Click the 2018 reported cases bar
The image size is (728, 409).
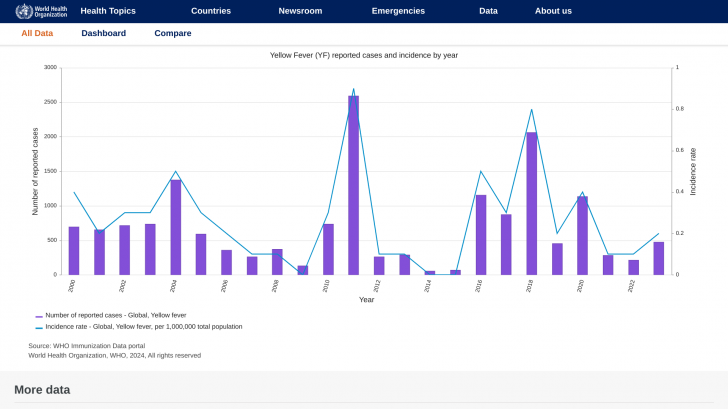531,203
